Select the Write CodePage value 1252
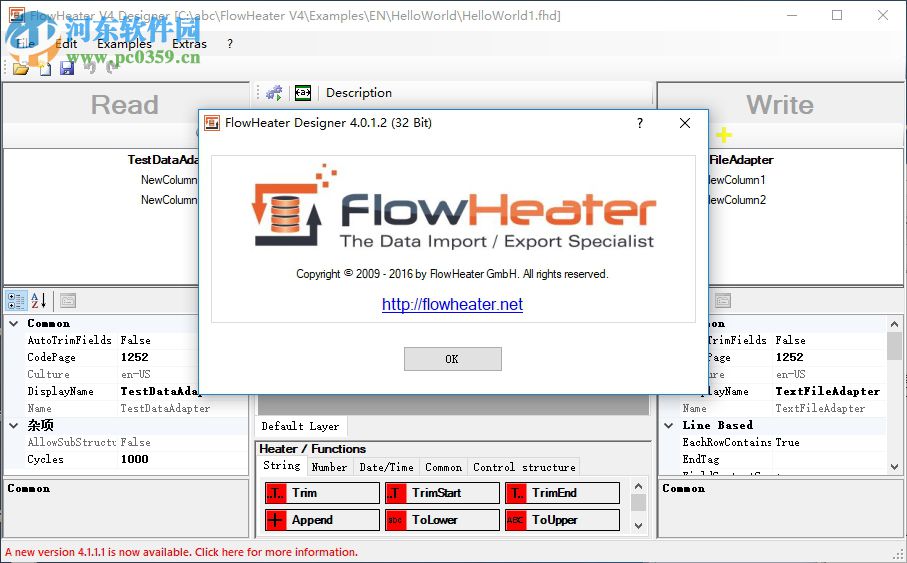 (x=790, y=358)
